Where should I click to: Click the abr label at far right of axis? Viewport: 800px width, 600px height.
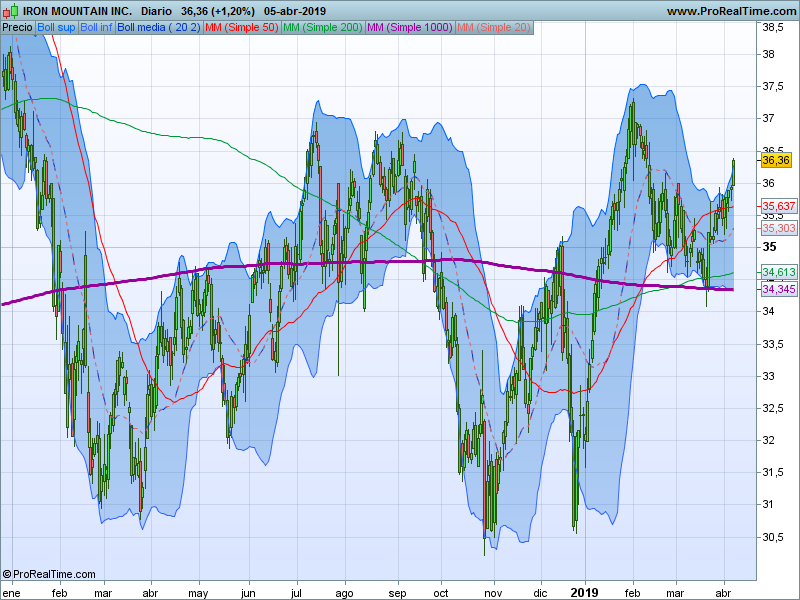click(723, 593)
